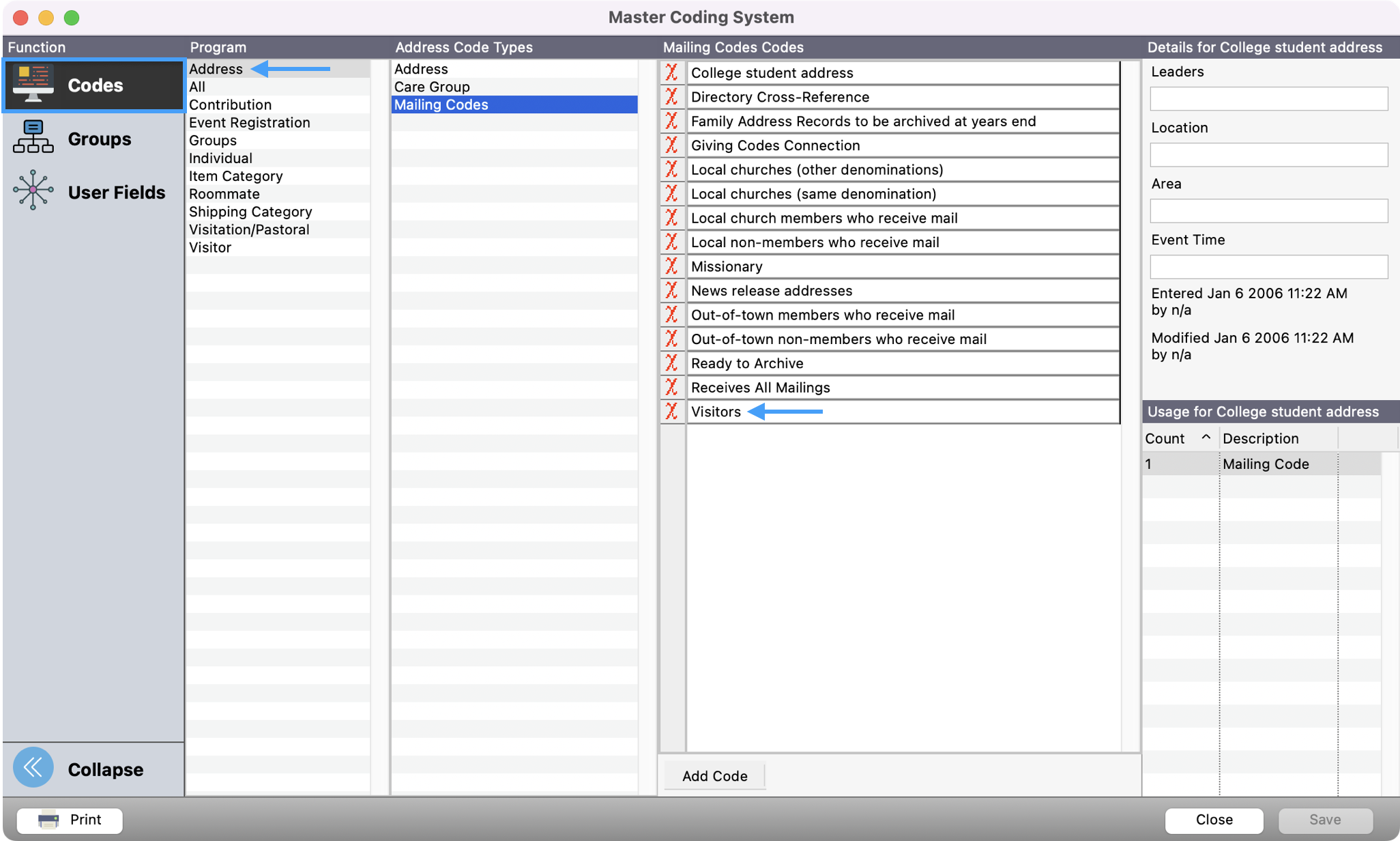Select Codes in the Function sidebar

93,85
